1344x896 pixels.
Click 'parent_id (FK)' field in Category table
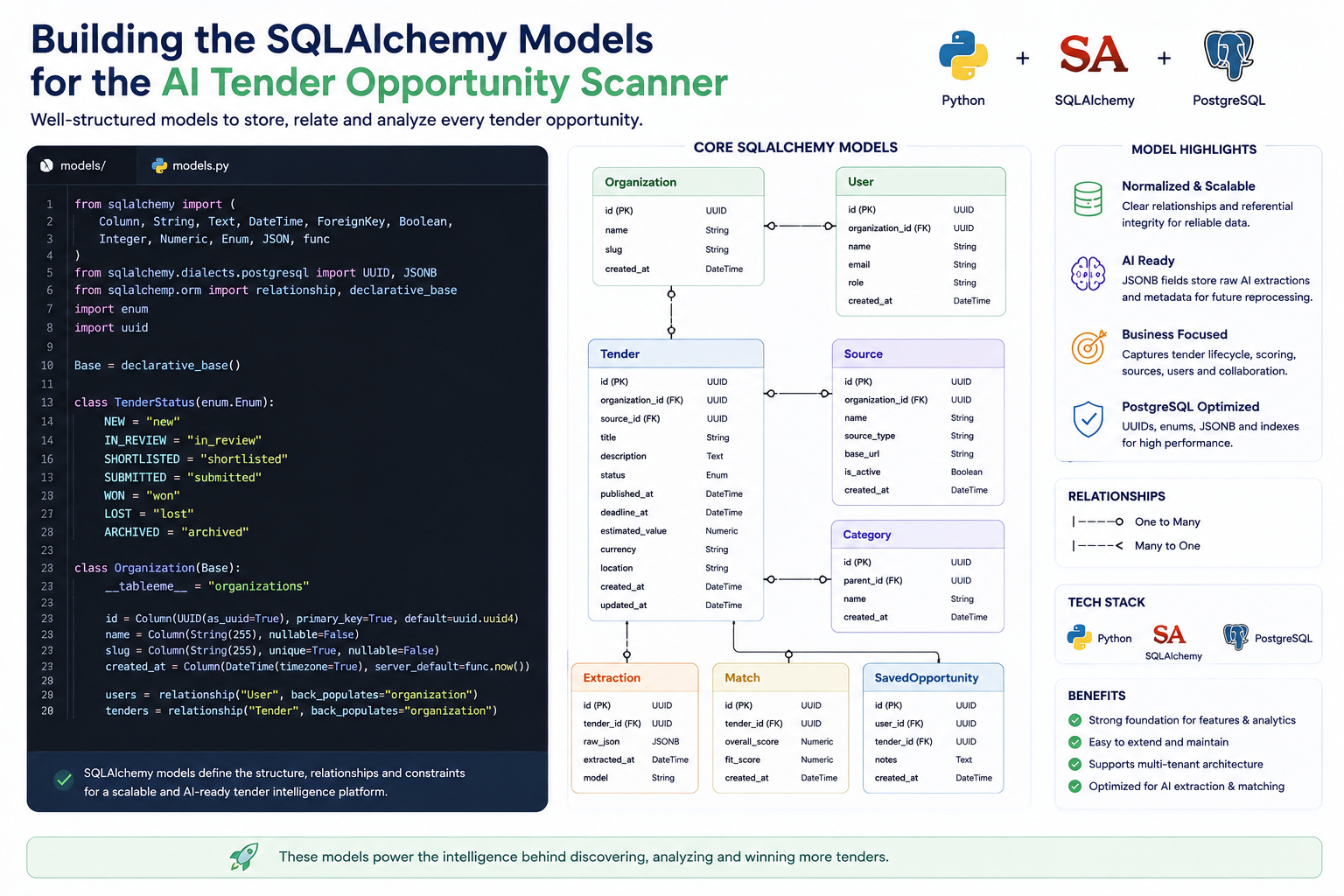click(872, 580)
